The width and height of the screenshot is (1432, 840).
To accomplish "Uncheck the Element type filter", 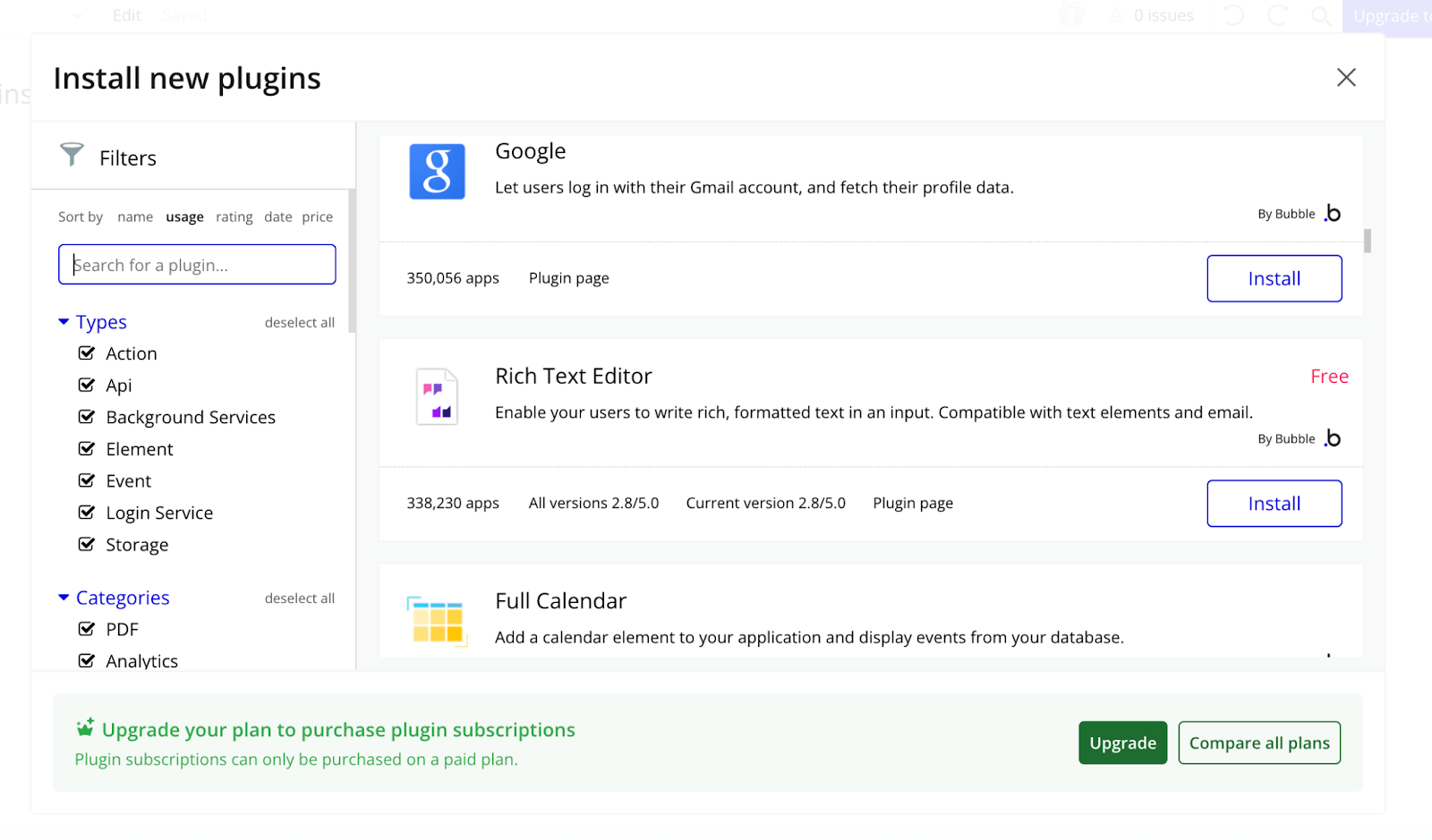I will pyautogui.click(x=87, y=449).
